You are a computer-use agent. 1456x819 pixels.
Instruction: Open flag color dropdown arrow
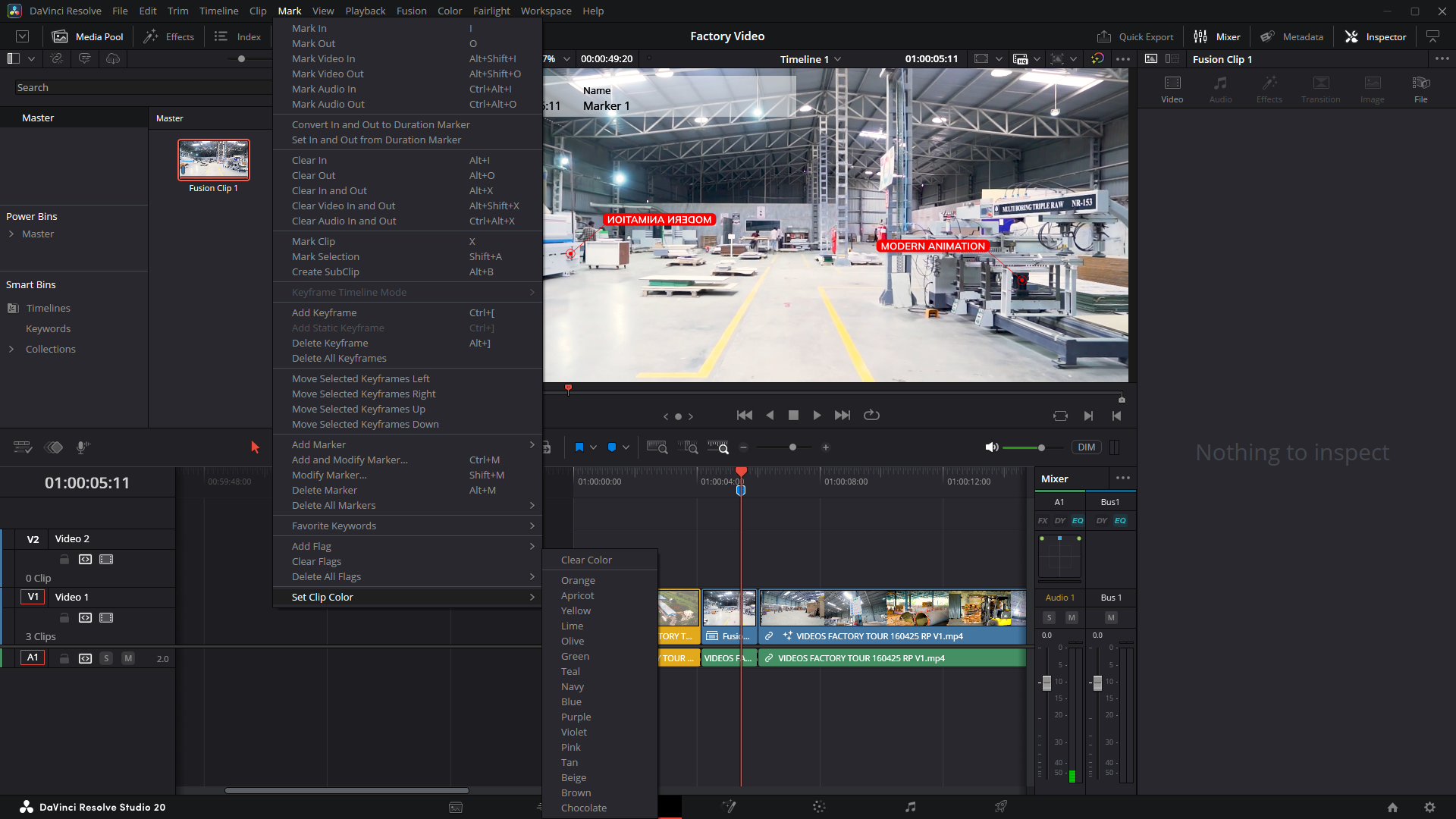[593, 447]
